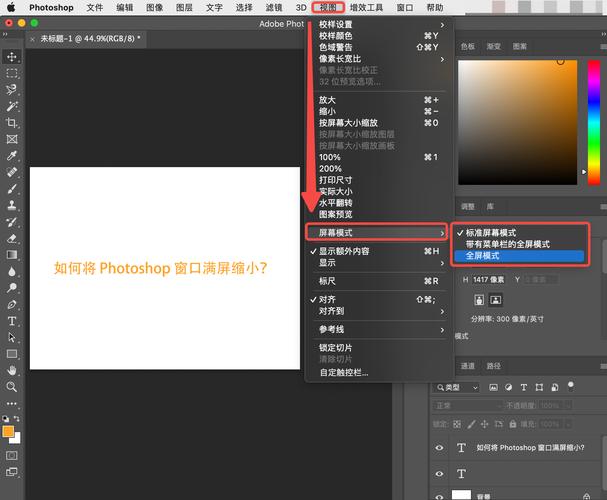Select the 未标题-1 document tab
This screenshot has width=607, height=500.
tap(86, 39)
